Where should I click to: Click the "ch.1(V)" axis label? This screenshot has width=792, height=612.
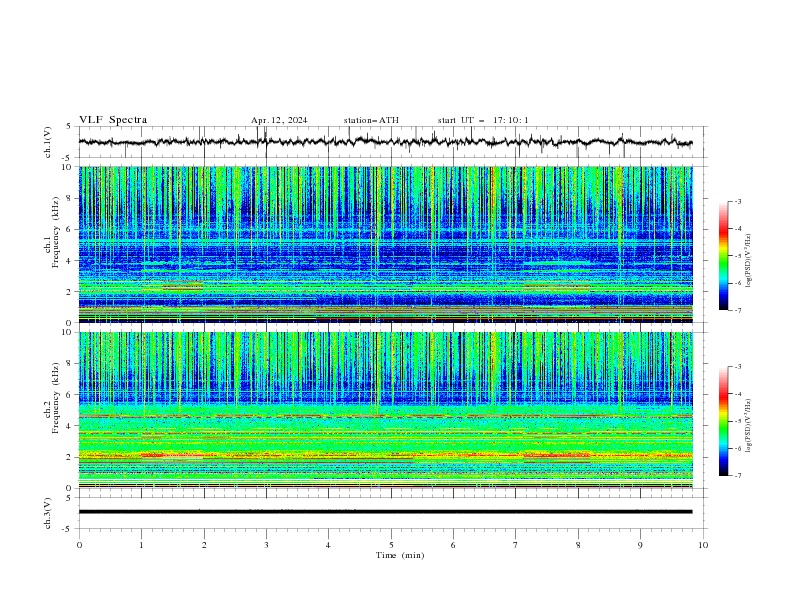click(x=48, y=142)
